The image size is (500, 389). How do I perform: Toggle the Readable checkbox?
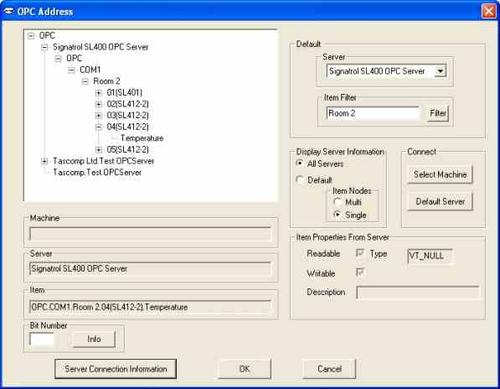360,253
